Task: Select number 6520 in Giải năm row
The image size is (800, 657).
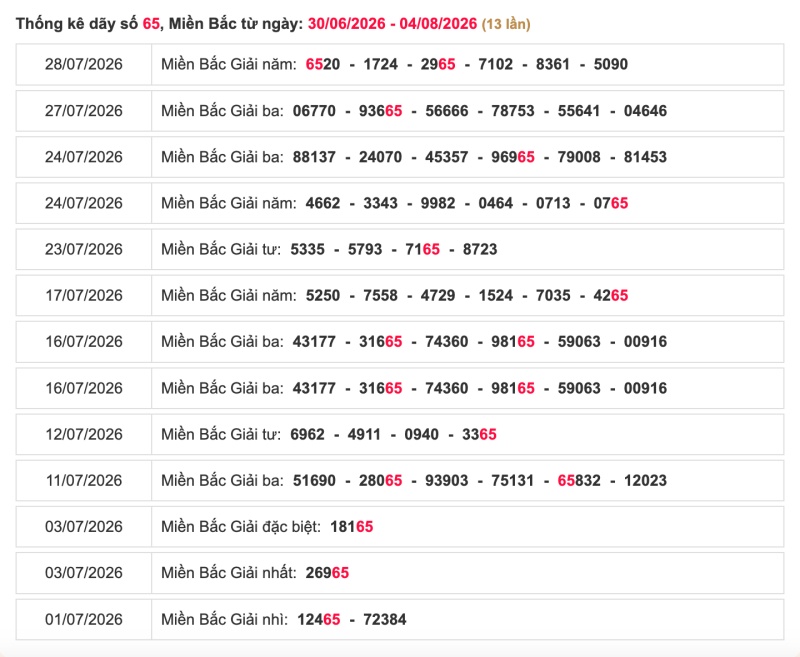Action: pyautogui.click(x=322, y=64)
